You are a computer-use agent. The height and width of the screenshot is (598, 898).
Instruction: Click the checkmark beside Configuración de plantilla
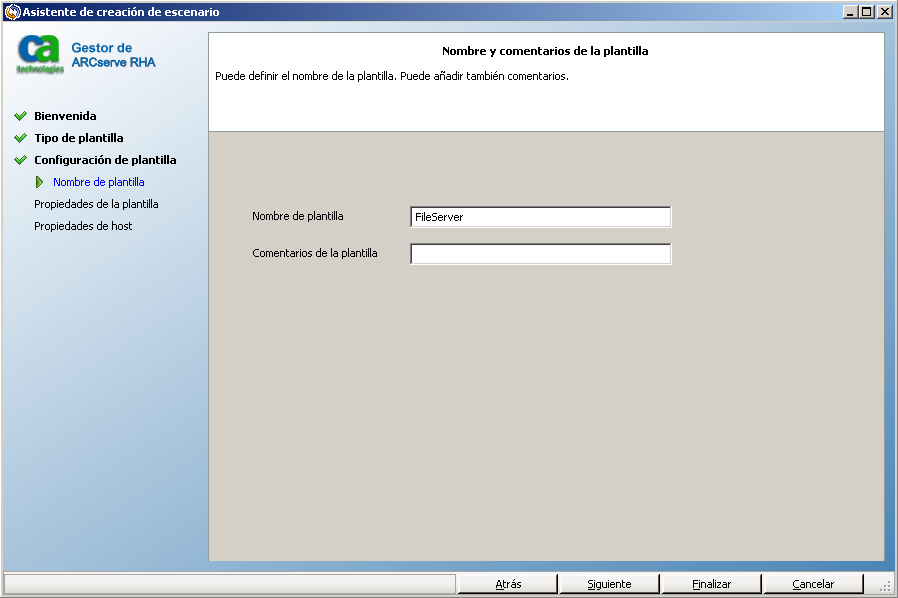pos(21,160)
